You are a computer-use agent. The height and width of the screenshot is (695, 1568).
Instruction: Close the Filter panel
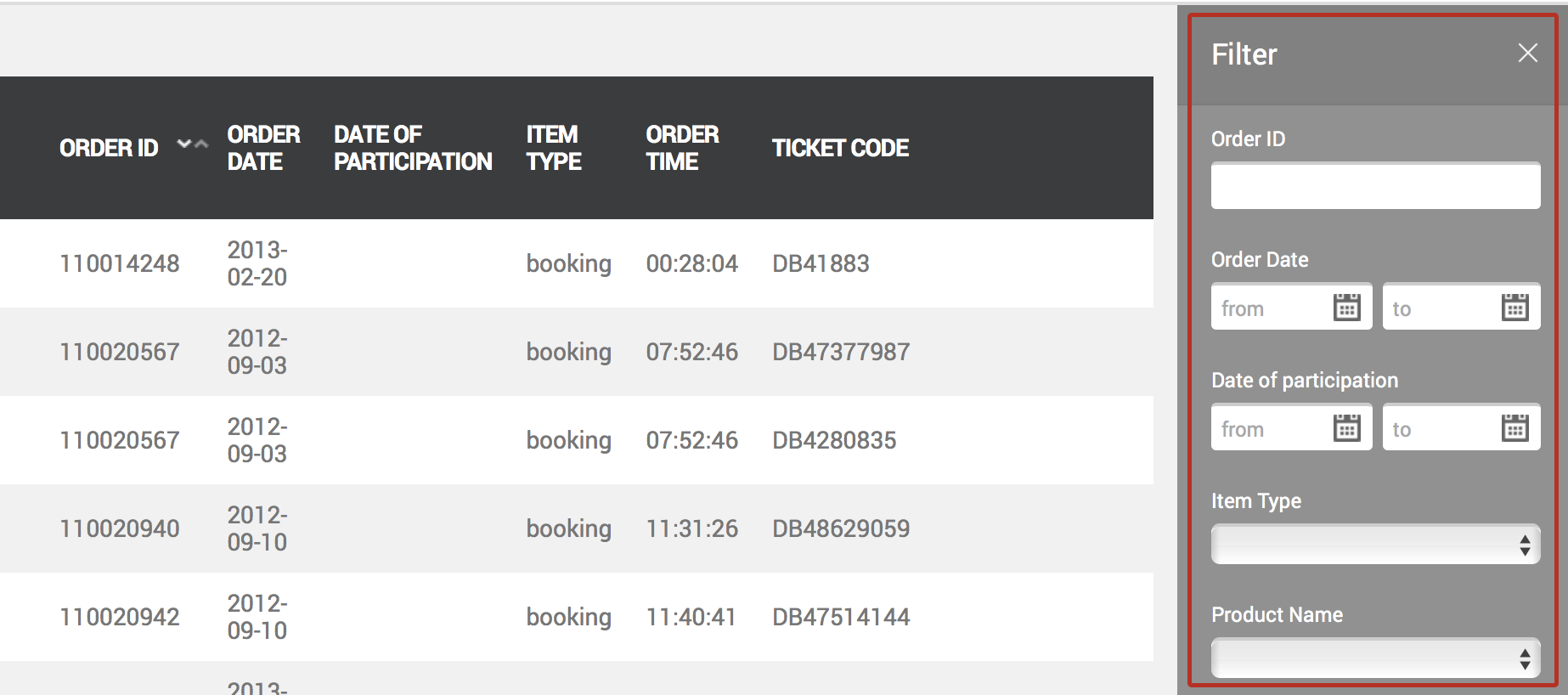click(x=1527, y=53)
